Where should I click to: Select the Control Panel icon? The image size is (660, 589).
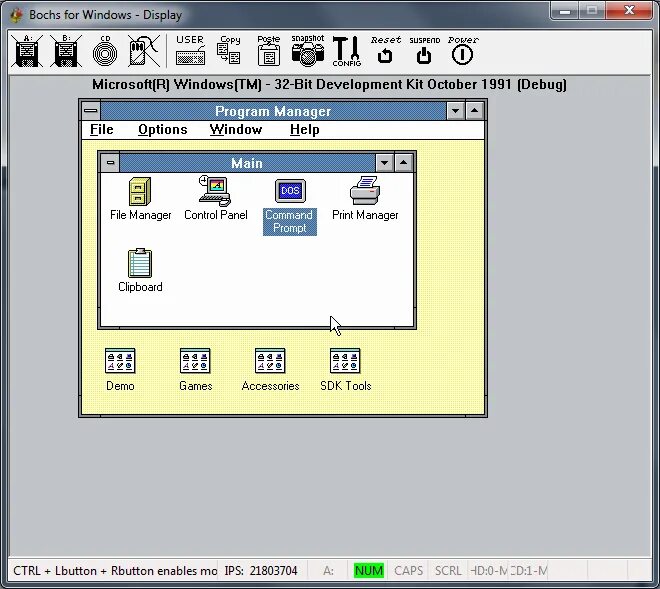tap(216, 198)
